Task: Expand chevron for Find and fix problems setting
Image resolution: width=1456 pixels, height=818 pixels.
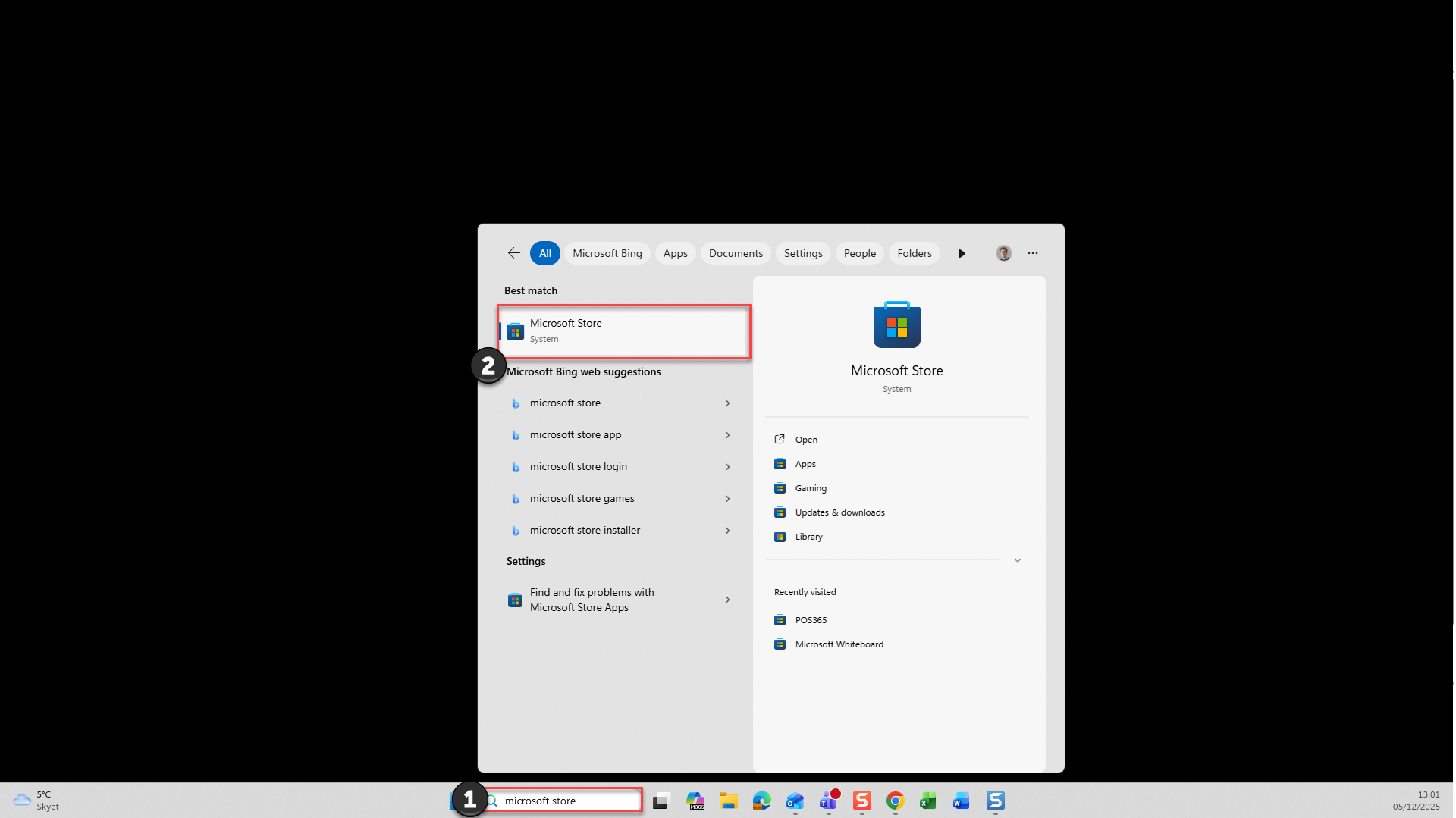Action: click(x=727, y=600)
